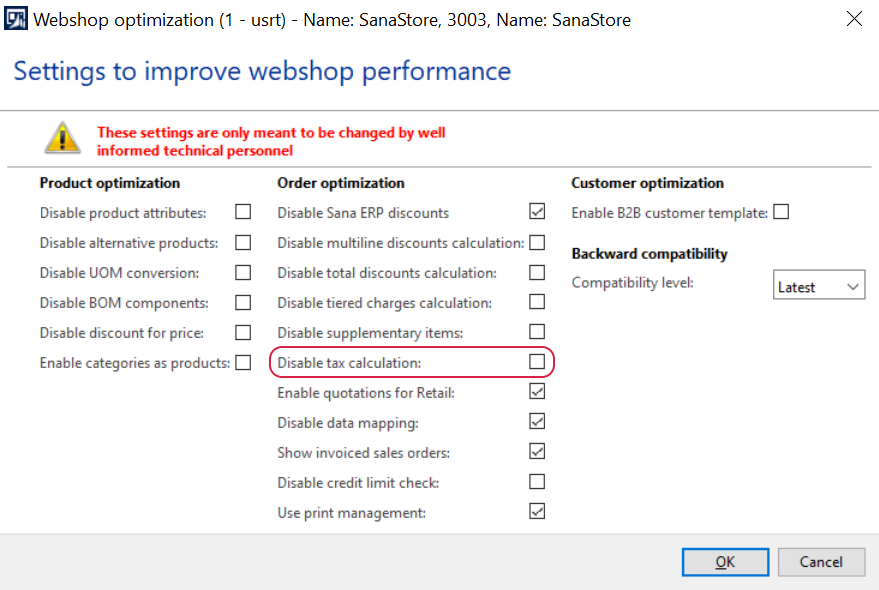Toggle Disable data mapping checkbox
879x590 pixels.
click(537, 421)
